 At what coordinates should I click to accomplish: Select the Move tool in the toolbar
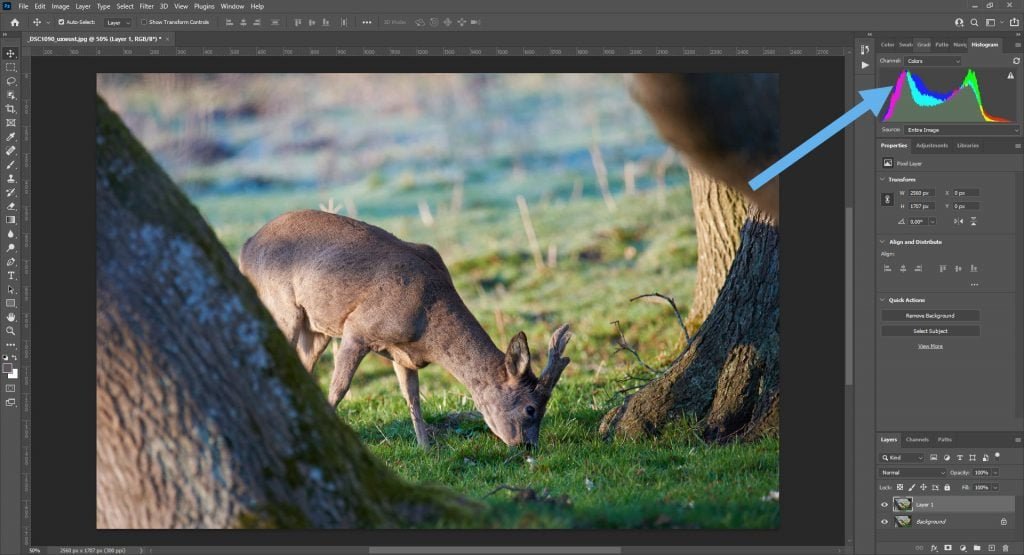(x=11, y=53)
